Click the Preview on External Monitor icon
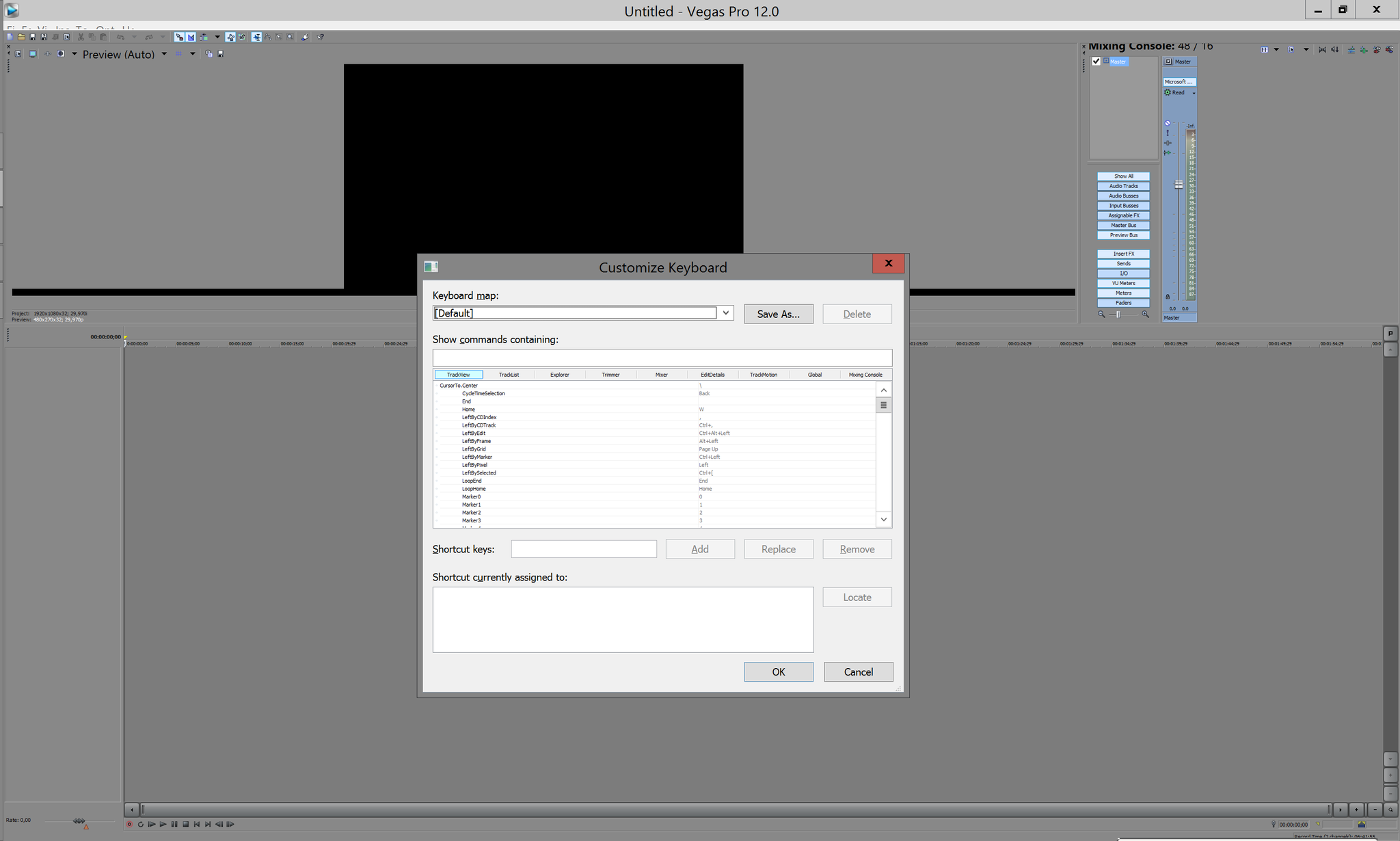Image resolution: width=1400 pixels, height=841 pixels. (32, 53)
